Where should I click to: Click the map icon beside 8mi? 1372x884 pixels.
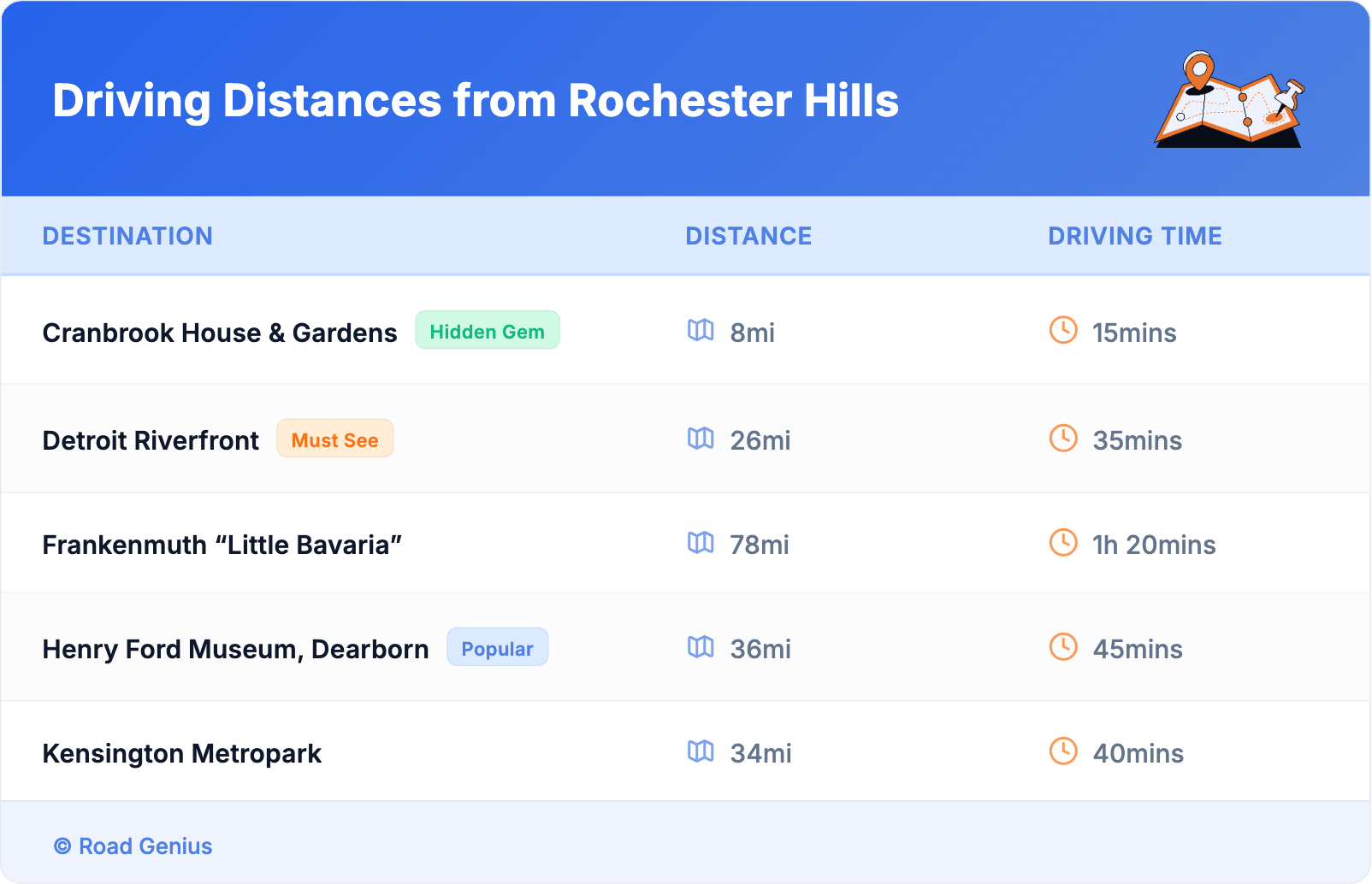(x=701, y=331)
